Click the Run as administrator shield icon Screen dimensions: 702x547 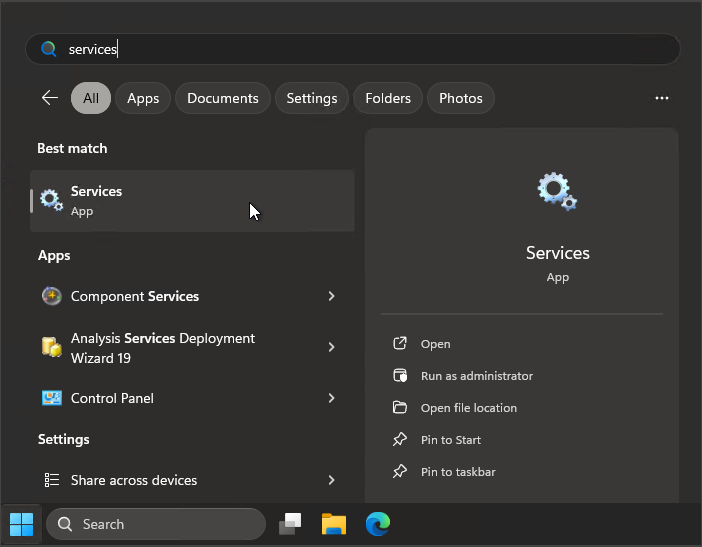[400, 376]
